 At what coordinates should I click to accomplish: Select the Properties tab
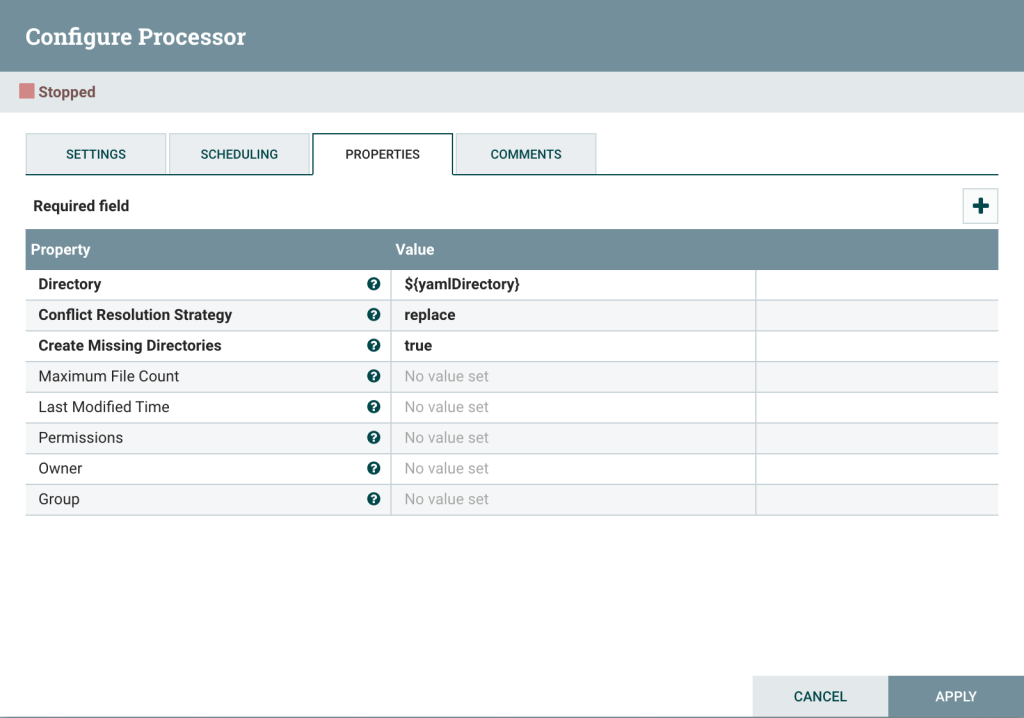(x=382, y=154)
